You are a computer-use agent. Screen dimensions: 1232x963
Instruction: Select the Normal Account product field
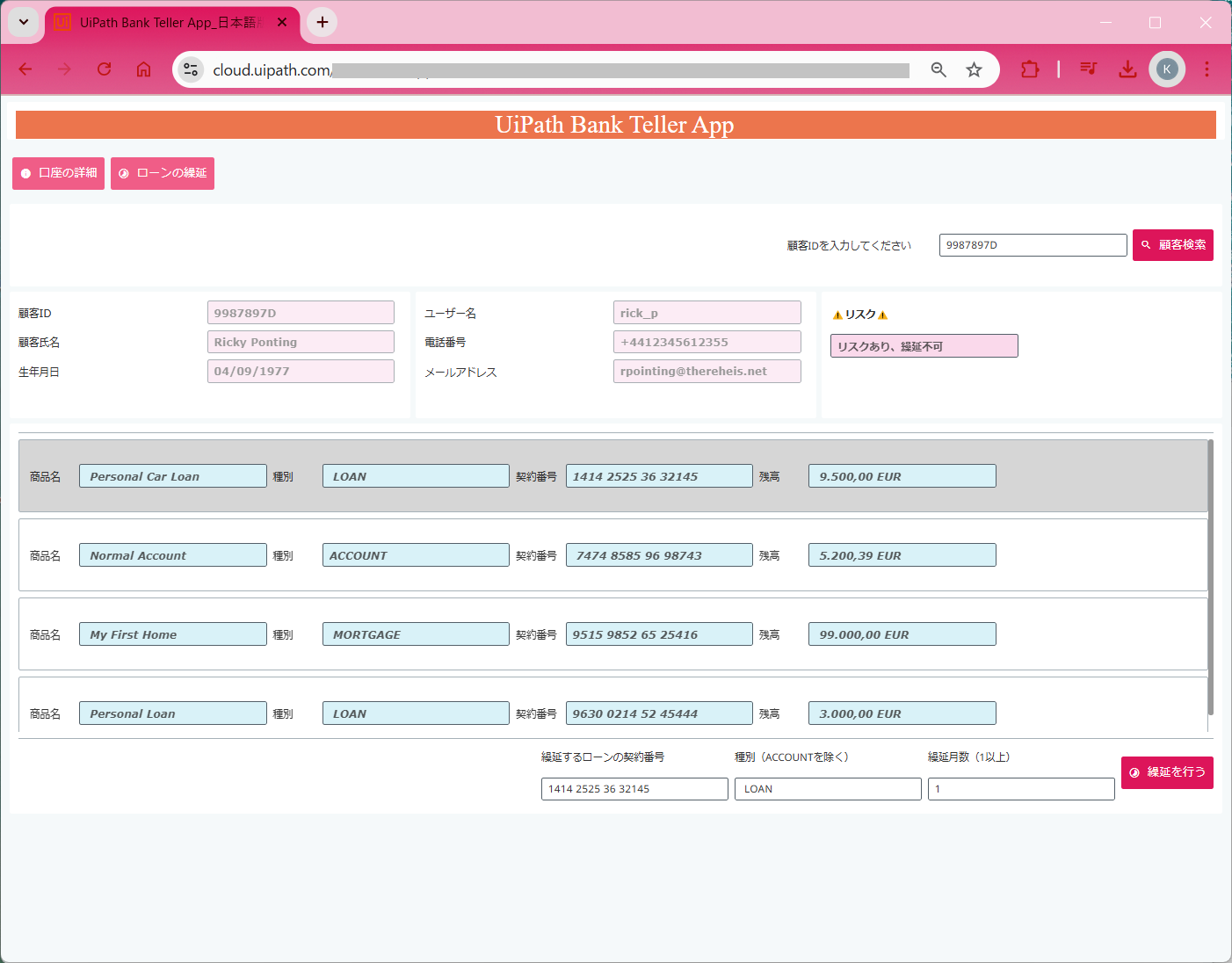173,555
